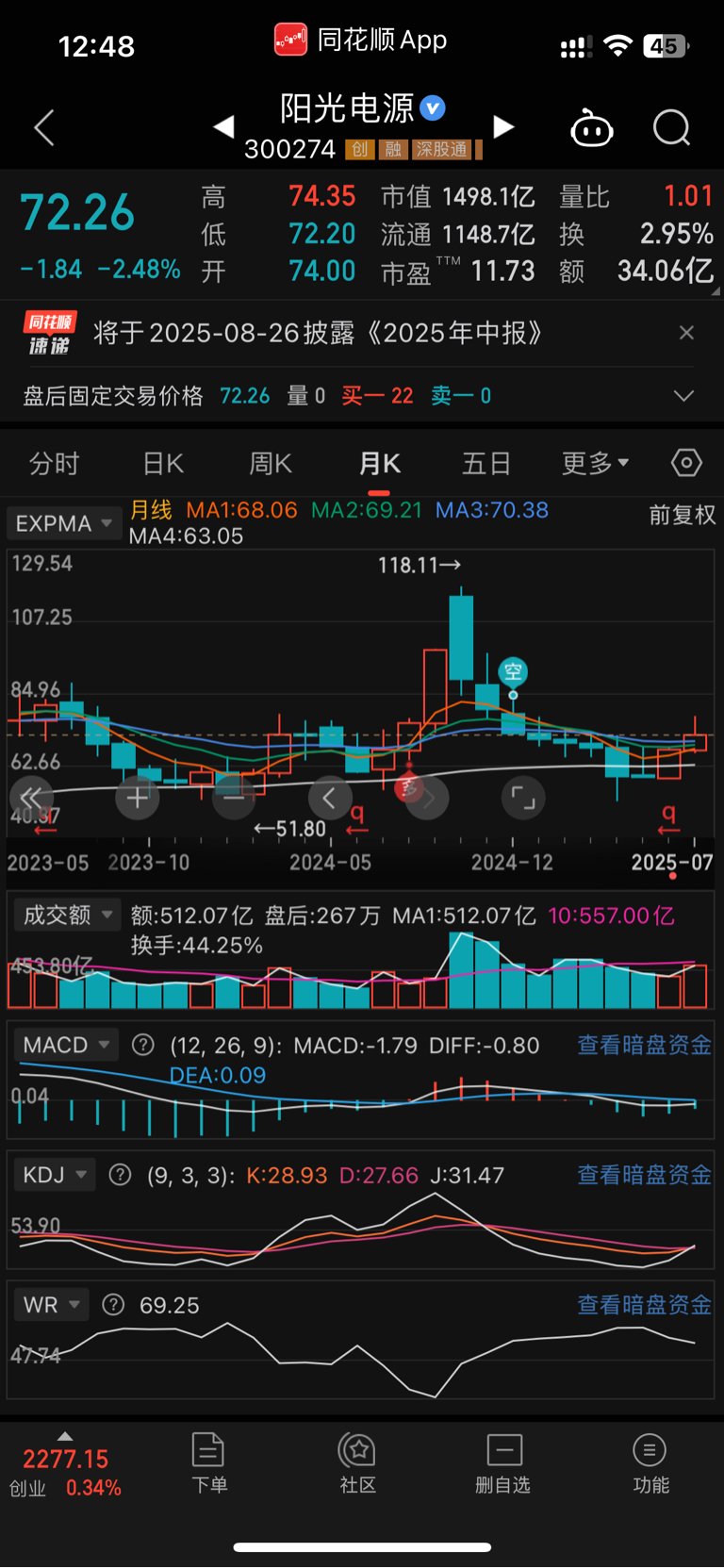Tap the 创 ChiNext tag badge
The width and height of the screenshot is (724, 1568).
[359, 150]
